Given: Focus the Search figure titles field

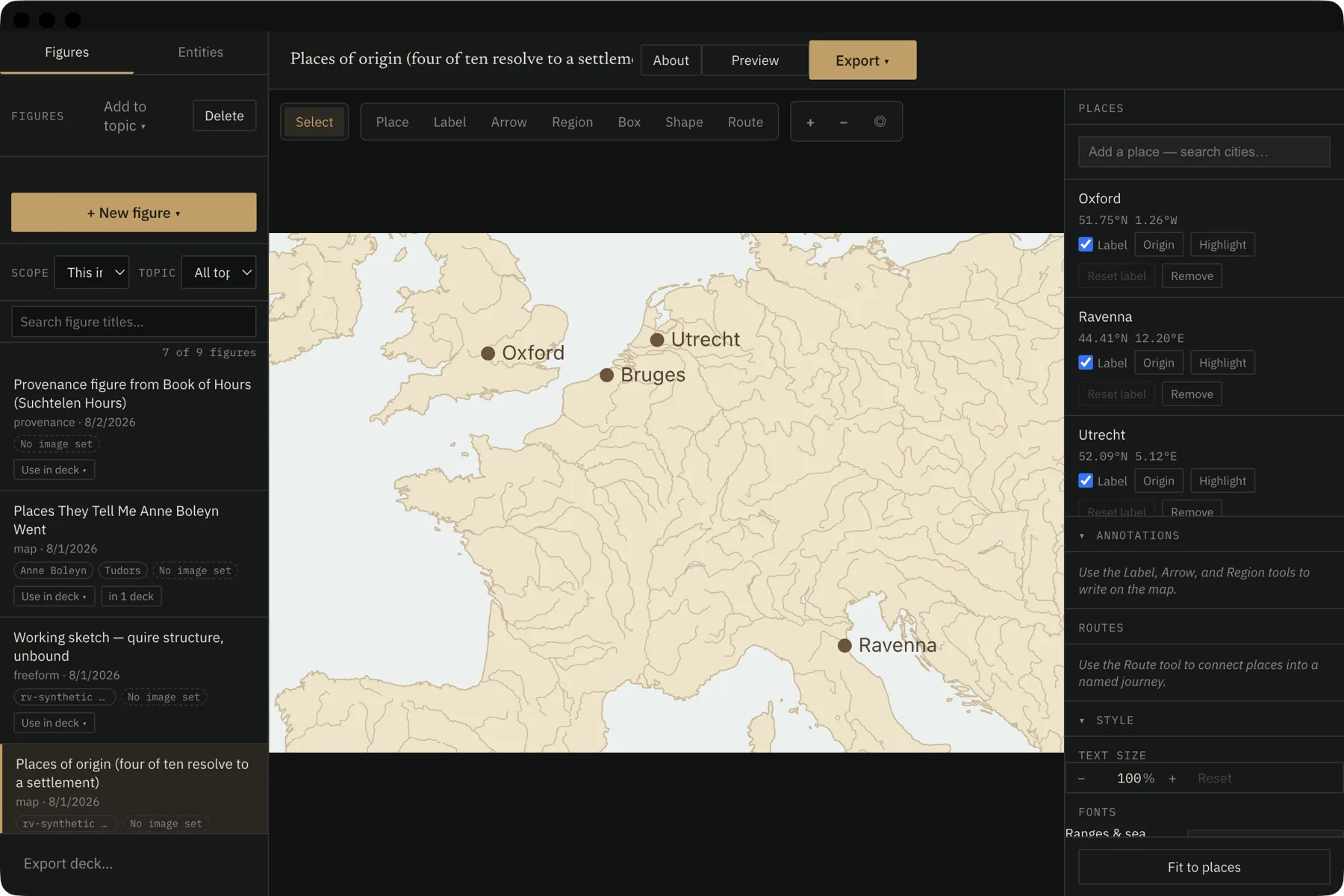Looking at the screenshot, I should (134, 322).
